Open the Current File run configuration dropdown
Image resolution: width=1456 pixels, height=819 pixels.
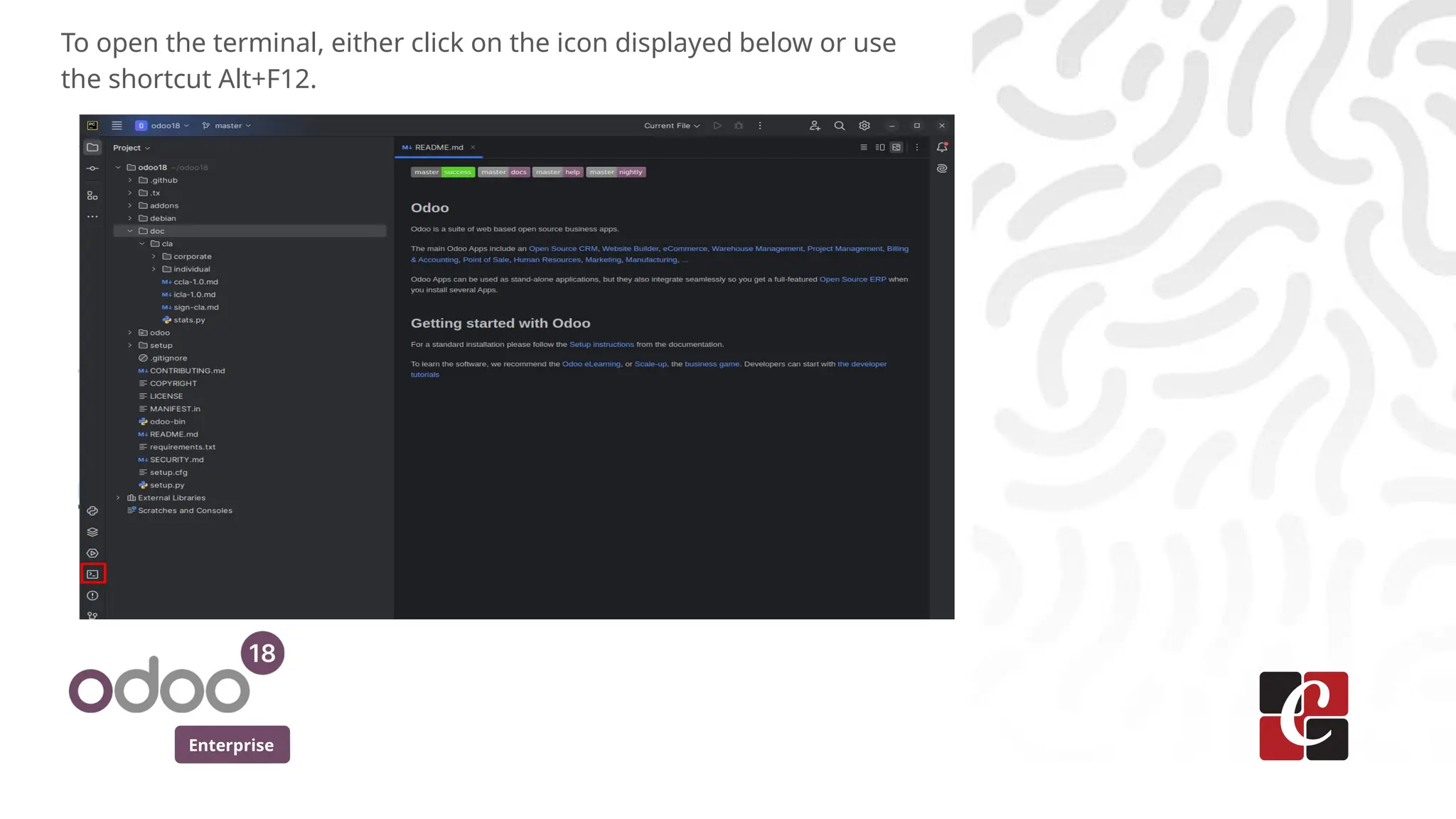point(672,125)
